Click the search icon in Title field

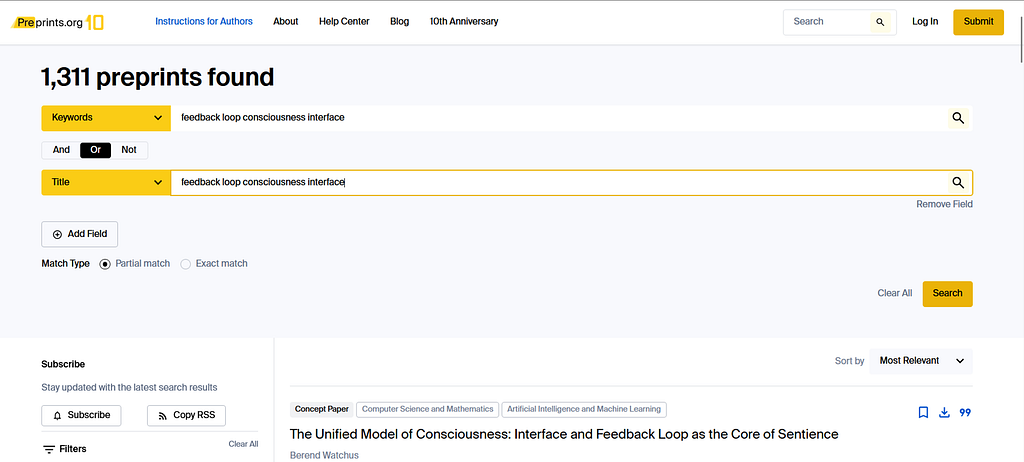(957, 183)
